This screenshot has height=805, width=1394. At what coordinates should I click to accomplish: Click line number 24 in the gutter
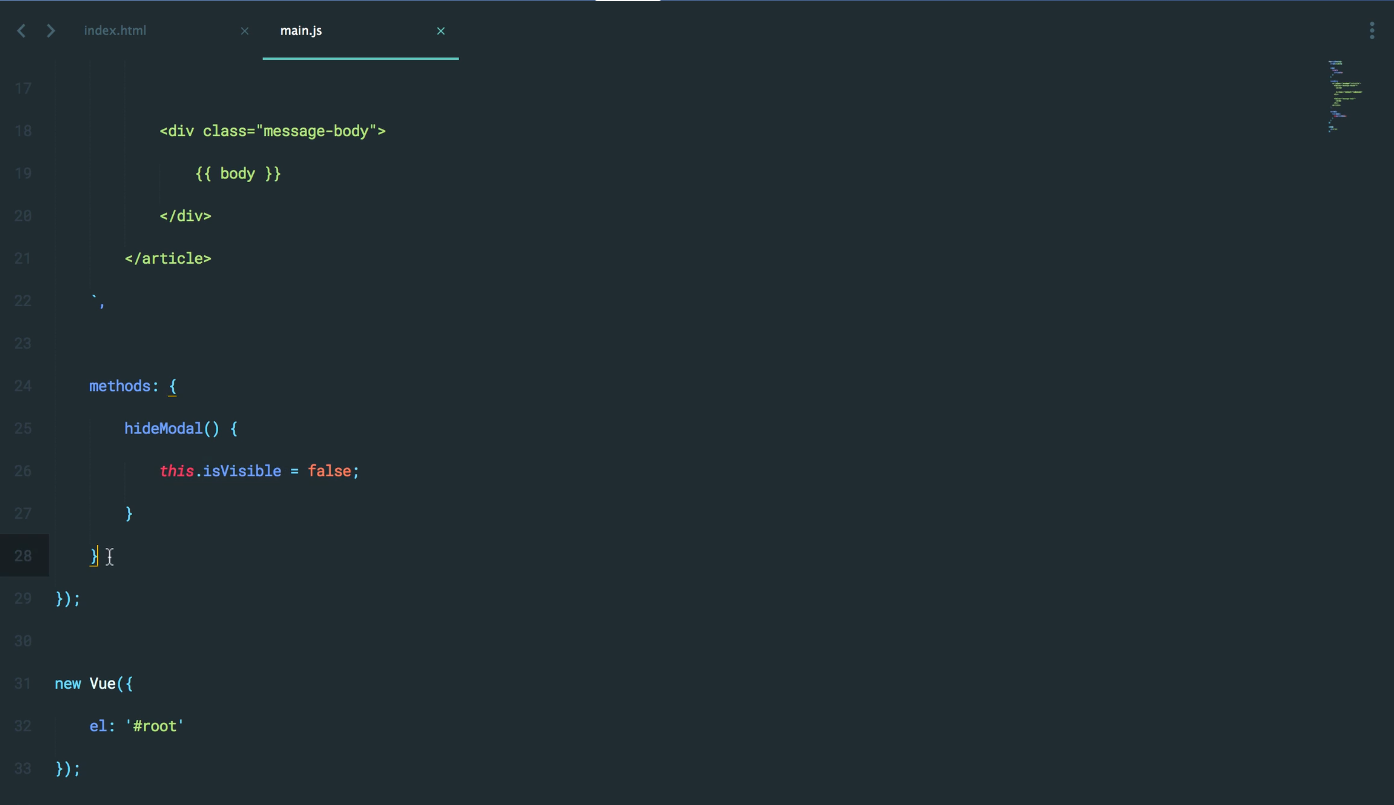tap(23, 386)
